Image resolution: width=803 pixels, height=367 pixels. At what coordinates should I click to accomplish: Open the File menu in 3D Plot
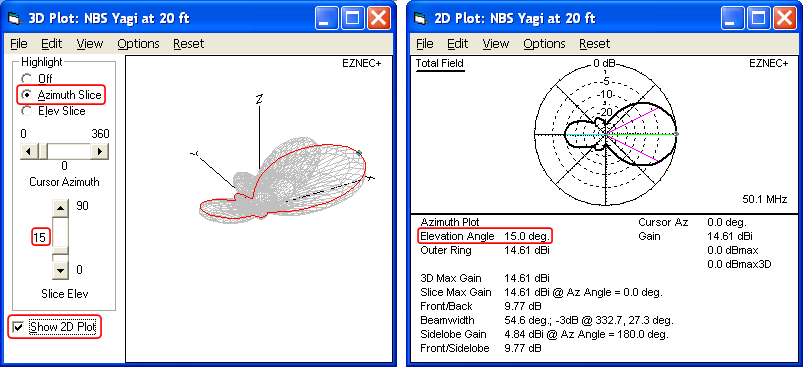click(x=18, y=44)
